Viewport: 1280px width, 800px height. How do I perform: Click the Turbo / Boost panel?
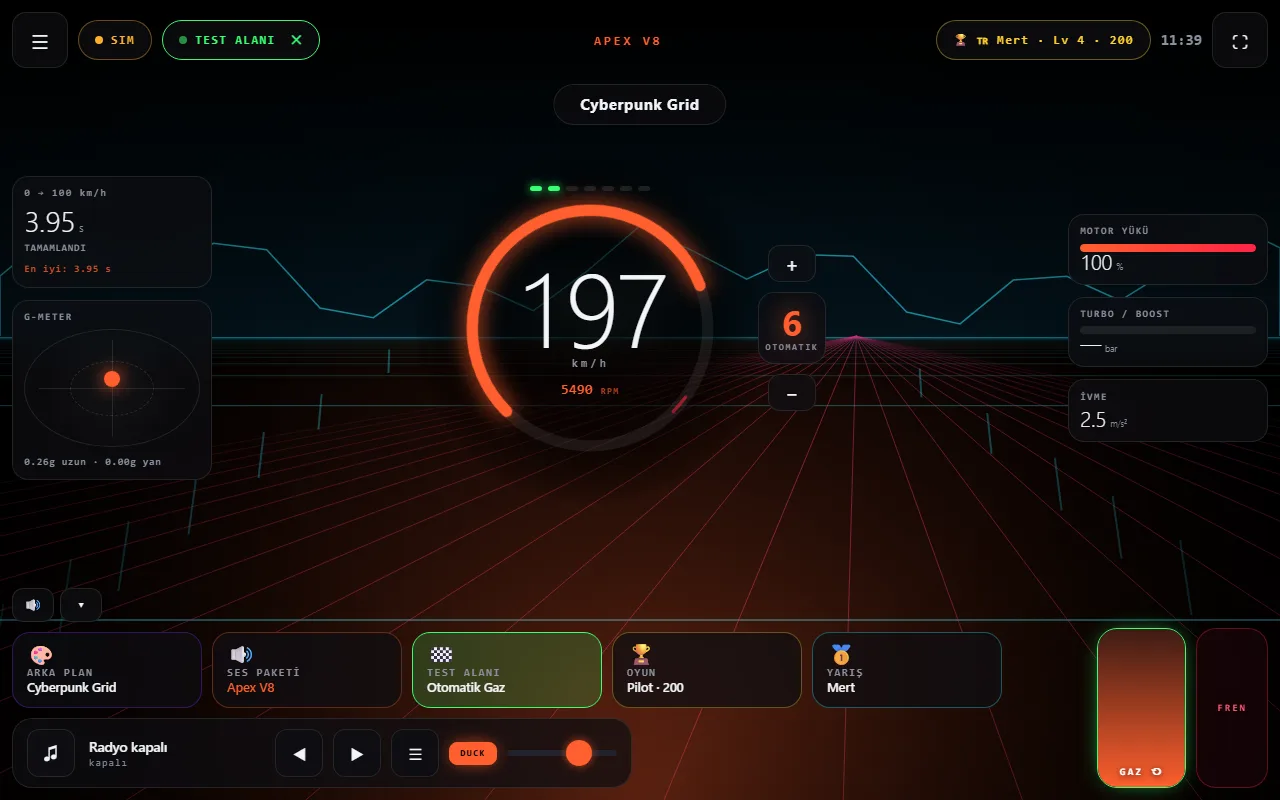(x=1168, y=332)
